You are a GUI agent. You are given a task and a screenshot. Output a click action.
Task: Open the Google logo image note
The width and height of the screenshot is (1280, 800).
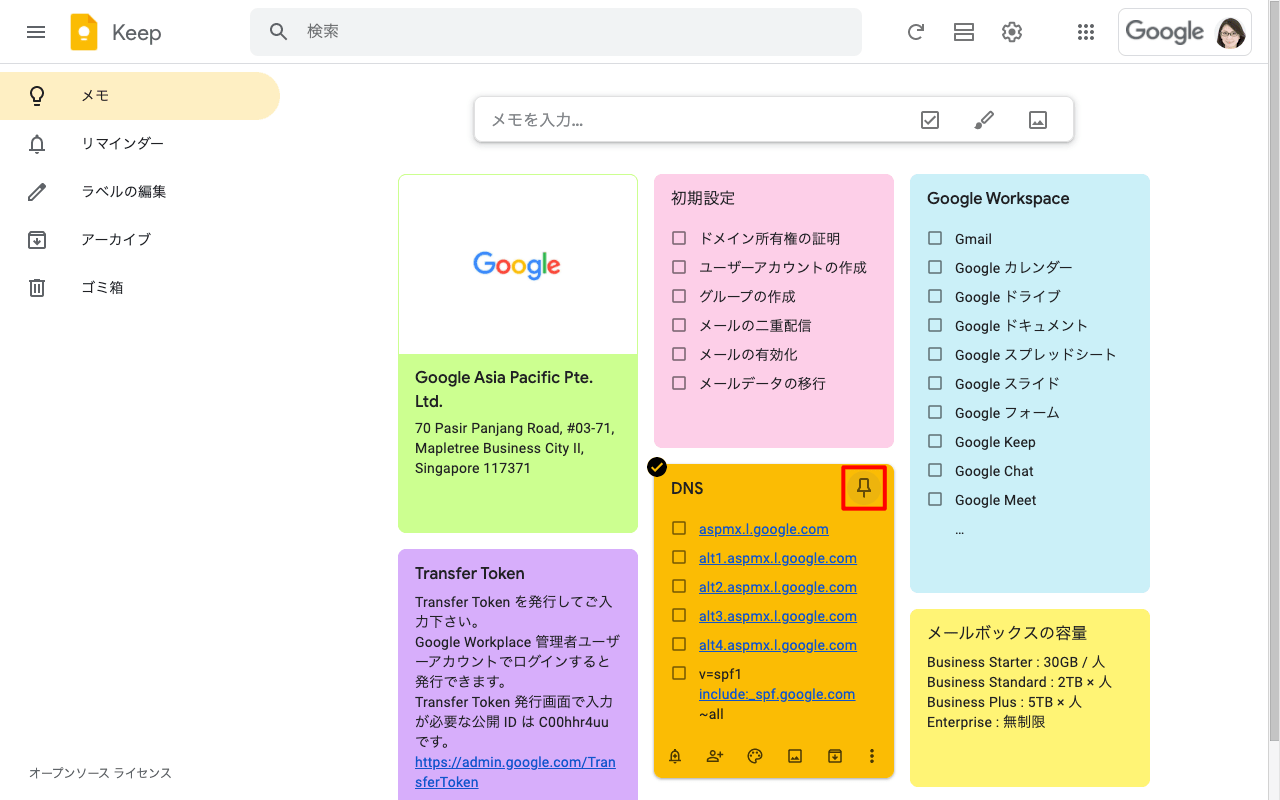(x=518, y=265)
